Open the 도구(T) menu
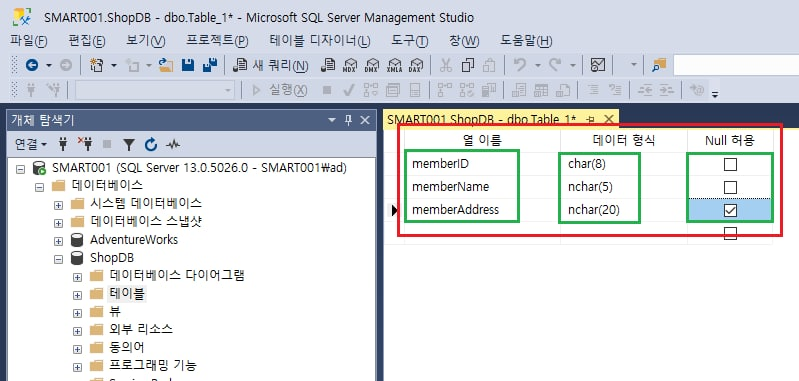The height and width of the screenshot is (381, 799). 410,41
